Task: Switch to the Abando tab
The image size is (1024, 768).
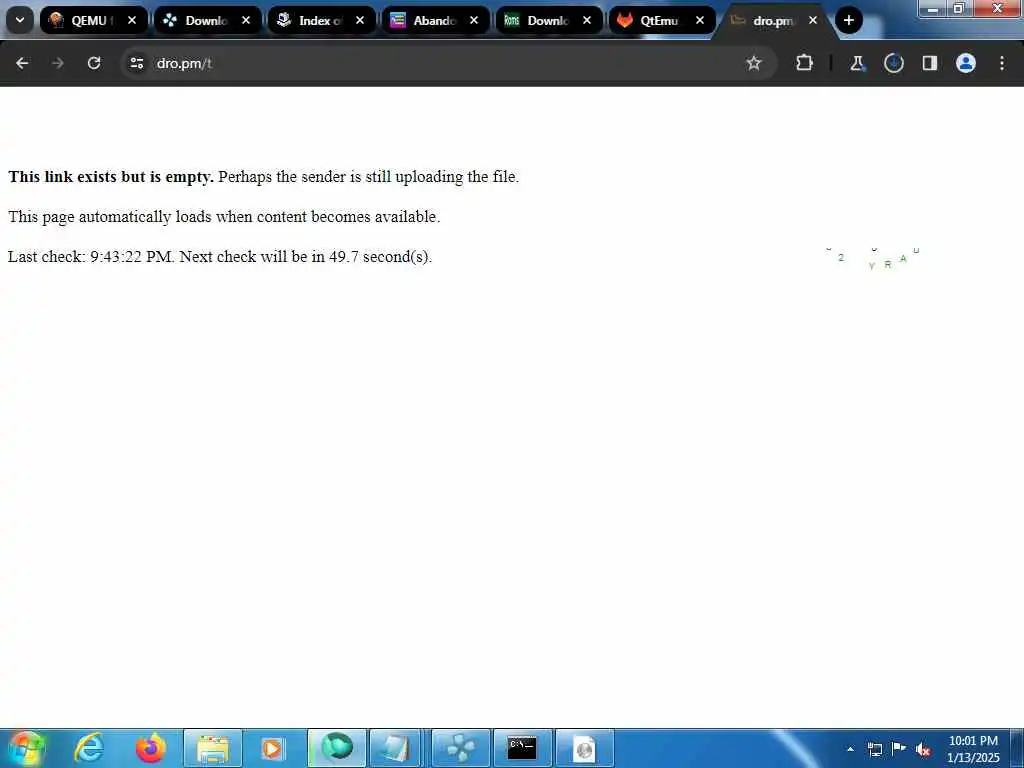Action: click(436, 20)
